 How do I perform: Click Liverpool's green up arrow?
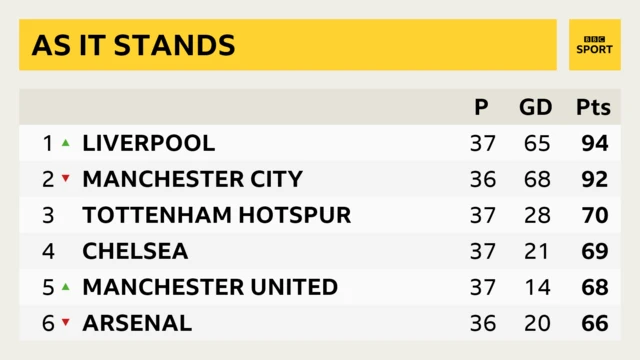tap(65, 143)
